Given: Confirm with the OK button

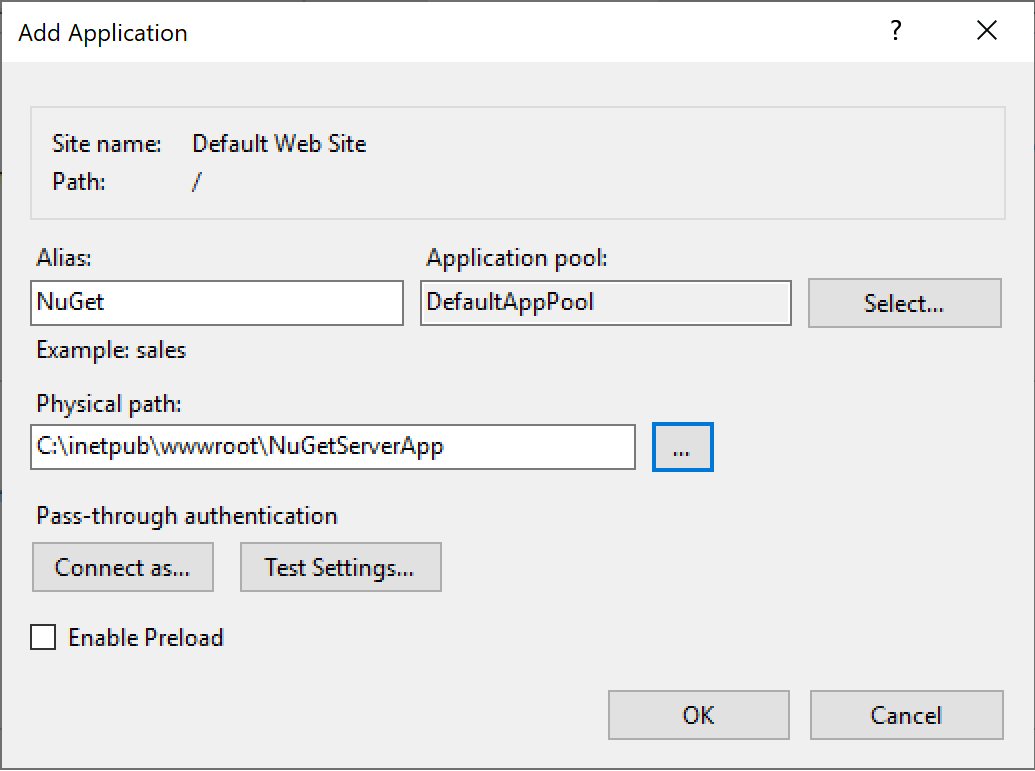Looking at the screenshot, I should (x=698, y=715).
